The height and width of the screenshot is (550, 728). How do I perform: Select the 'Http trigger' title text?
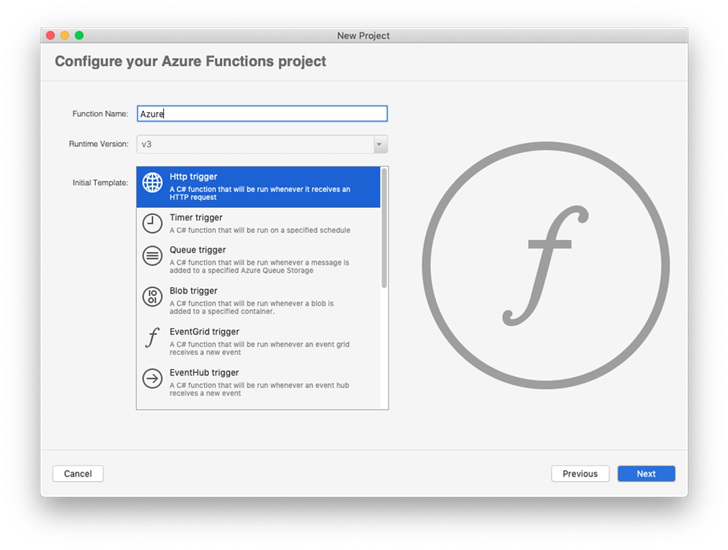pyautogui.click(x=193, y=177)
